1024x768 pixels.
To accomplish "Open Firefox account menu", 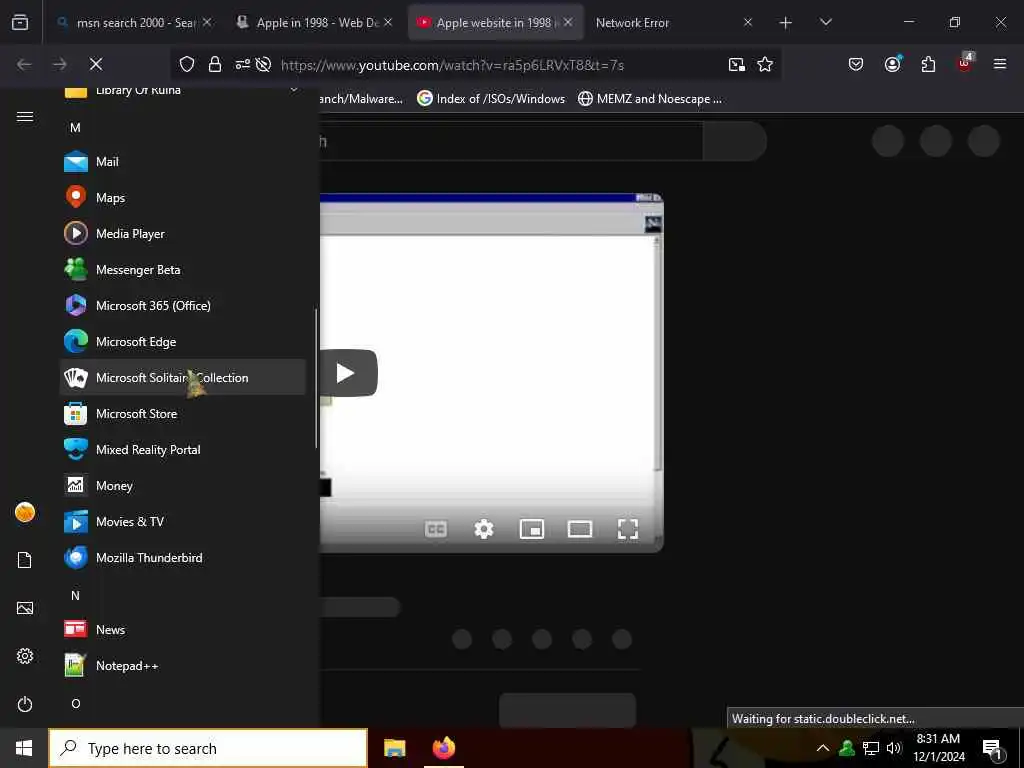I will 892,64.
